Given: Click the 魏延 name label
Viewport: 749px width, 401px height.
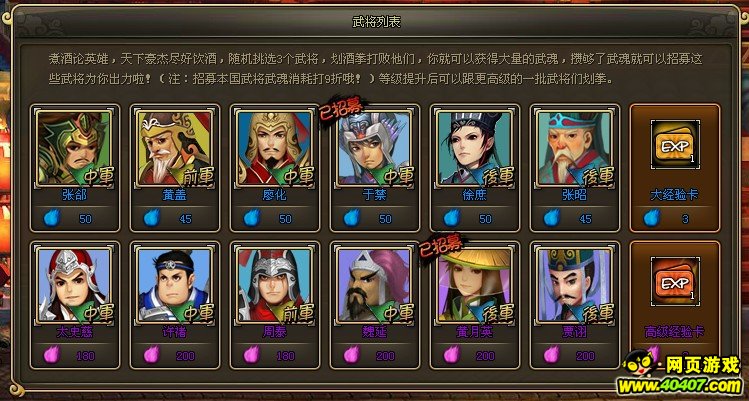Looking at the screenshot, I should click(374, 332).
